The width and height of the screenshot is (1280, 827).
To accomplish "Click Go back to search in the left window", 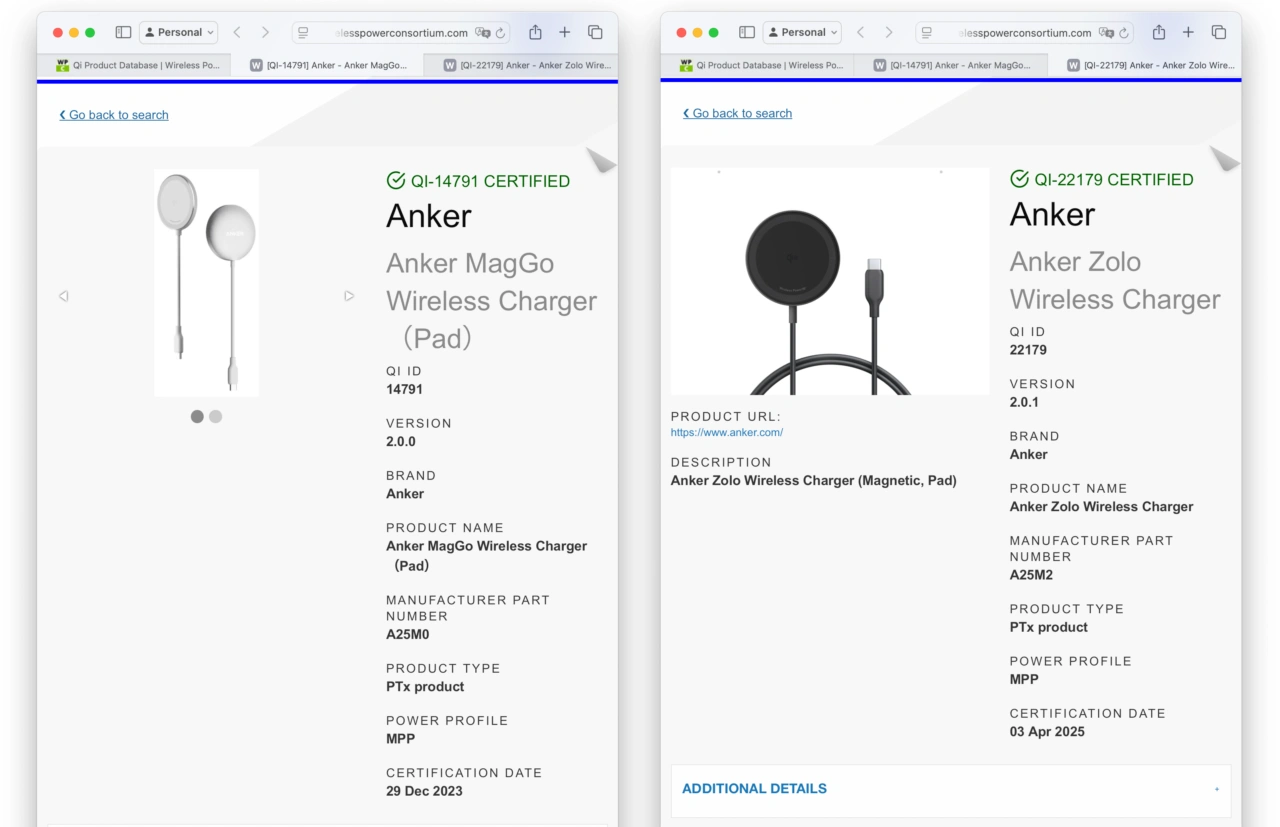I will click(114, 115).
